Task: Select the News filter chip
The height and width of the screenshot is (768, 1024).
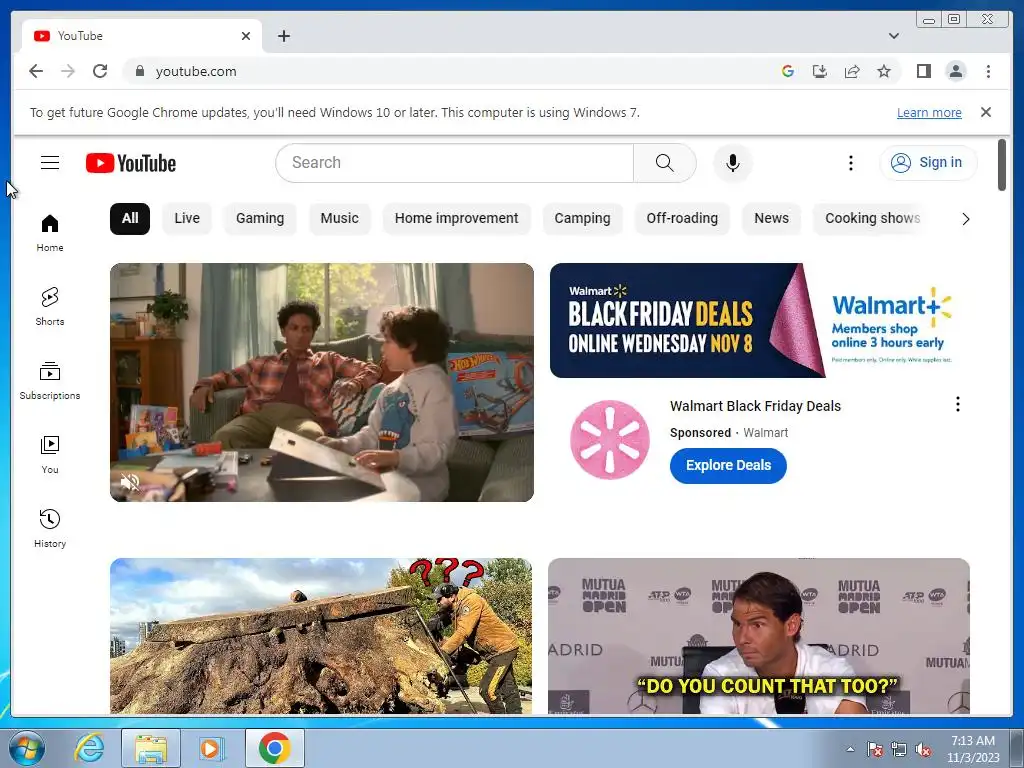Action: pos(771,218)
